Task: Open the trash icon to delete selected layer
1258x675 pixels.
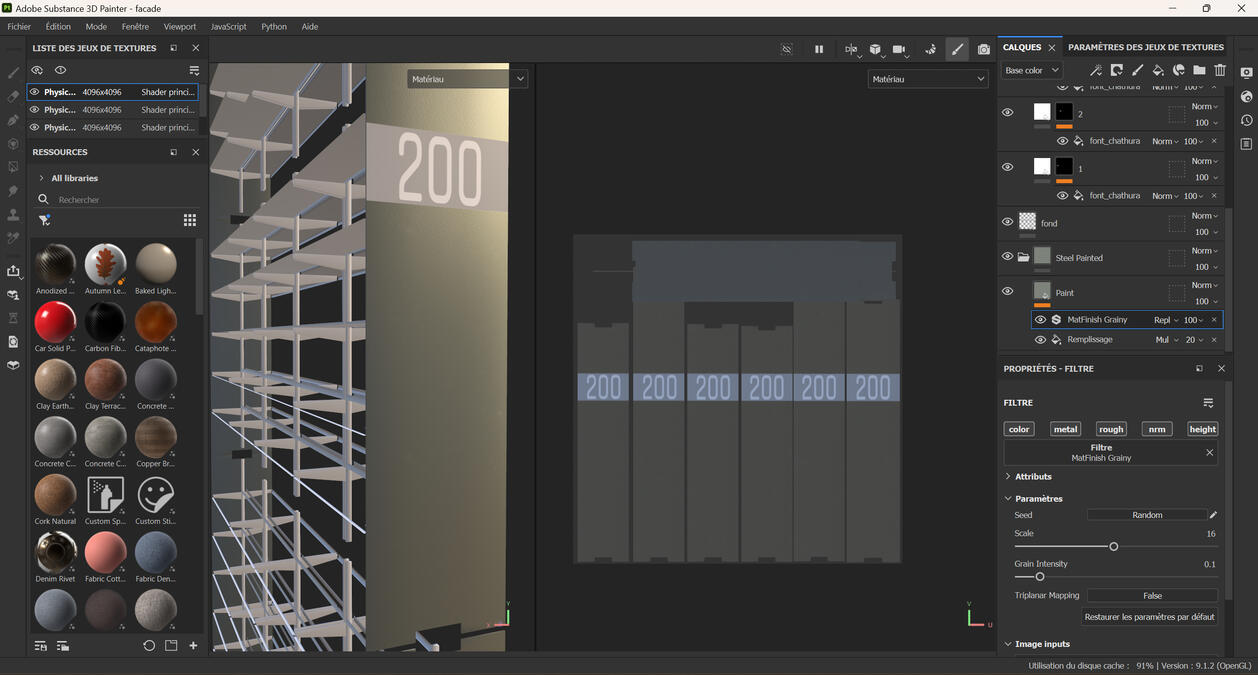Action: [x=1220, y=70]
